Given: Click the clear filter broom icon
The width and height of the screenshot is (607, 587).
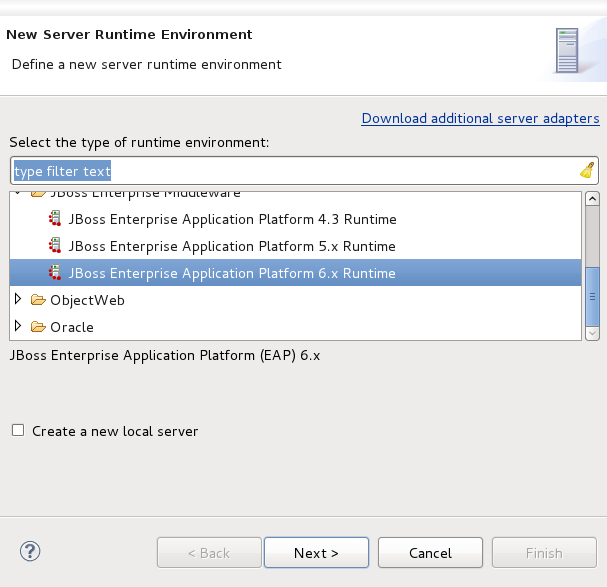Looking at the screenshot, I should coord(587,170).
